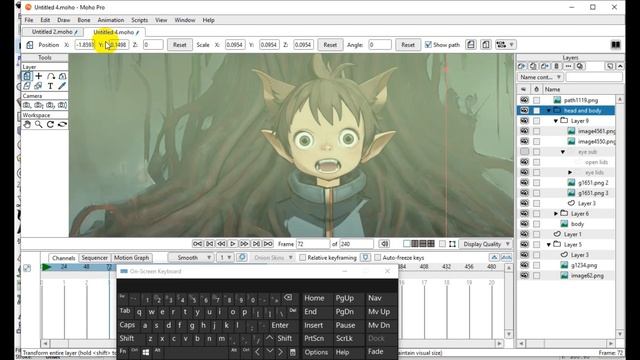Rewind to the beginning of animation
This screenshot has height=360, width=640.
[198, 244]
